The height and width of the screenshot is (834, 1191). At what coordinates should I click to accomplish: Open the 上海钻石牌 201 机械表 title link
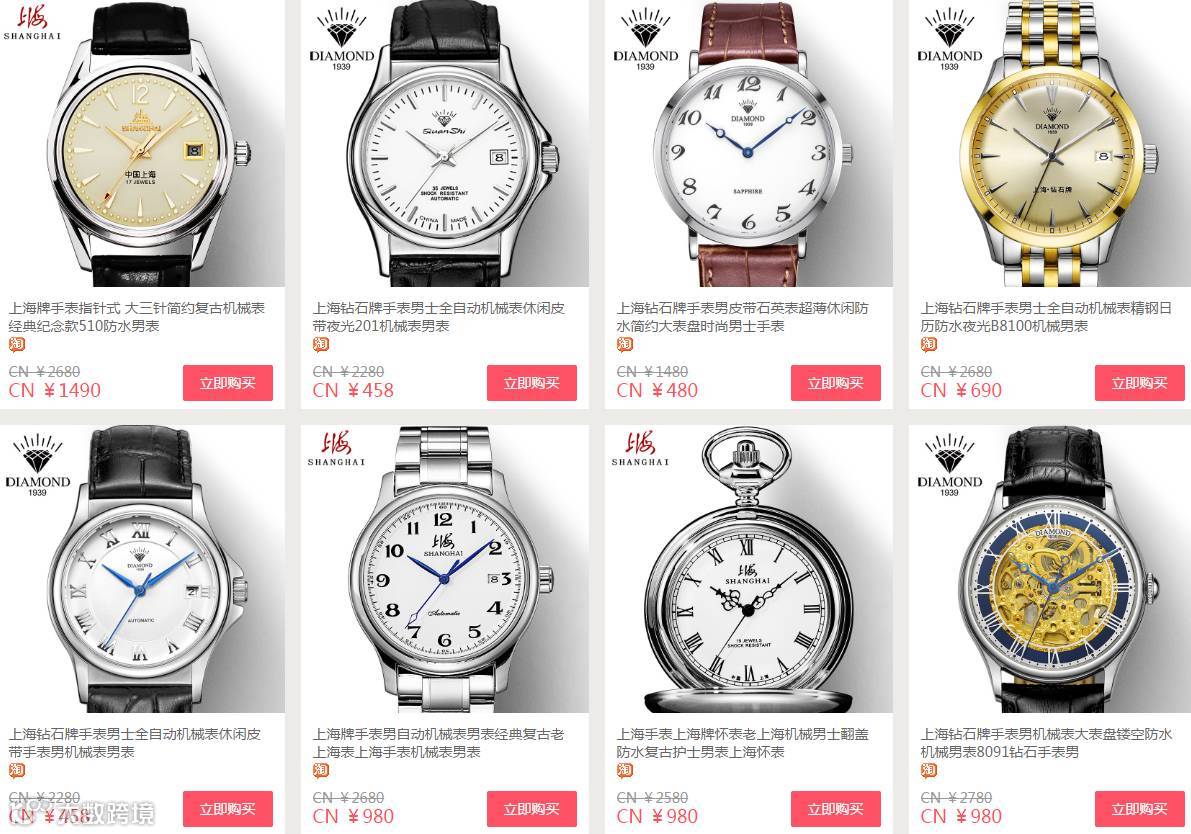(x=439, y=317)
